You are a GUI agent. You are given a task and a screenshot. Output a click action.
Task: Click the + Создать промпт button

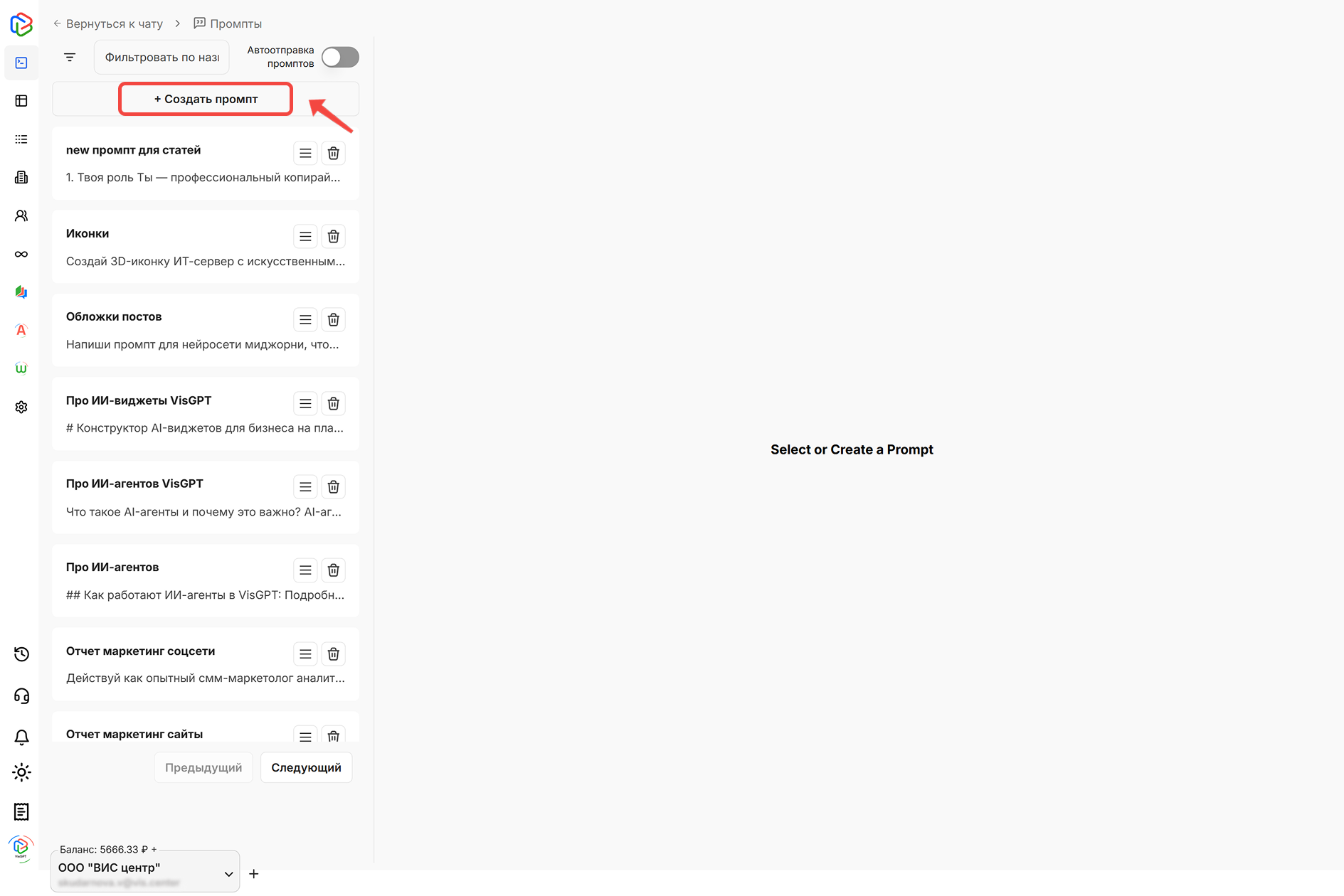pos(206,99)
